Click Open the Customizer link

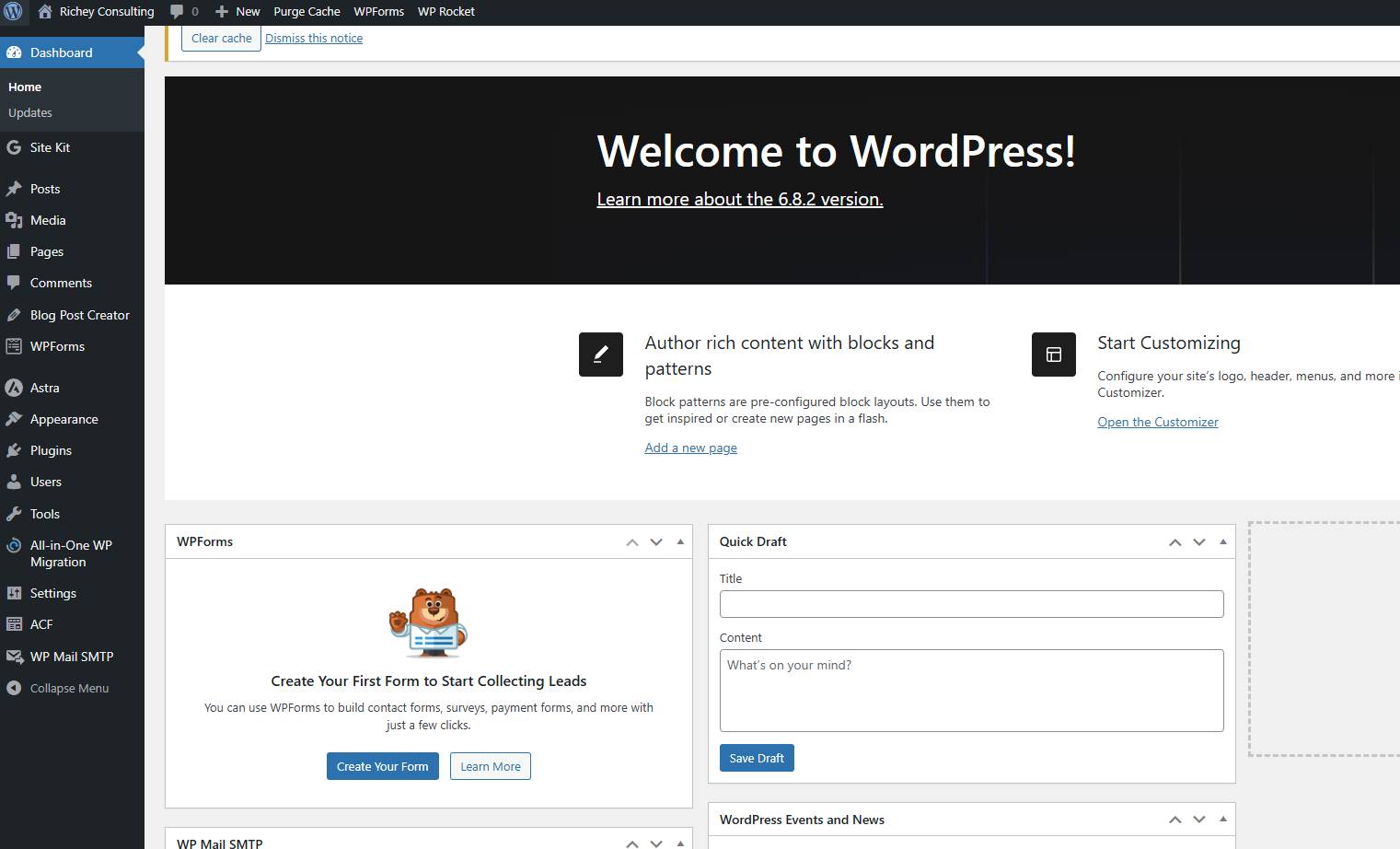point(1158,422)
